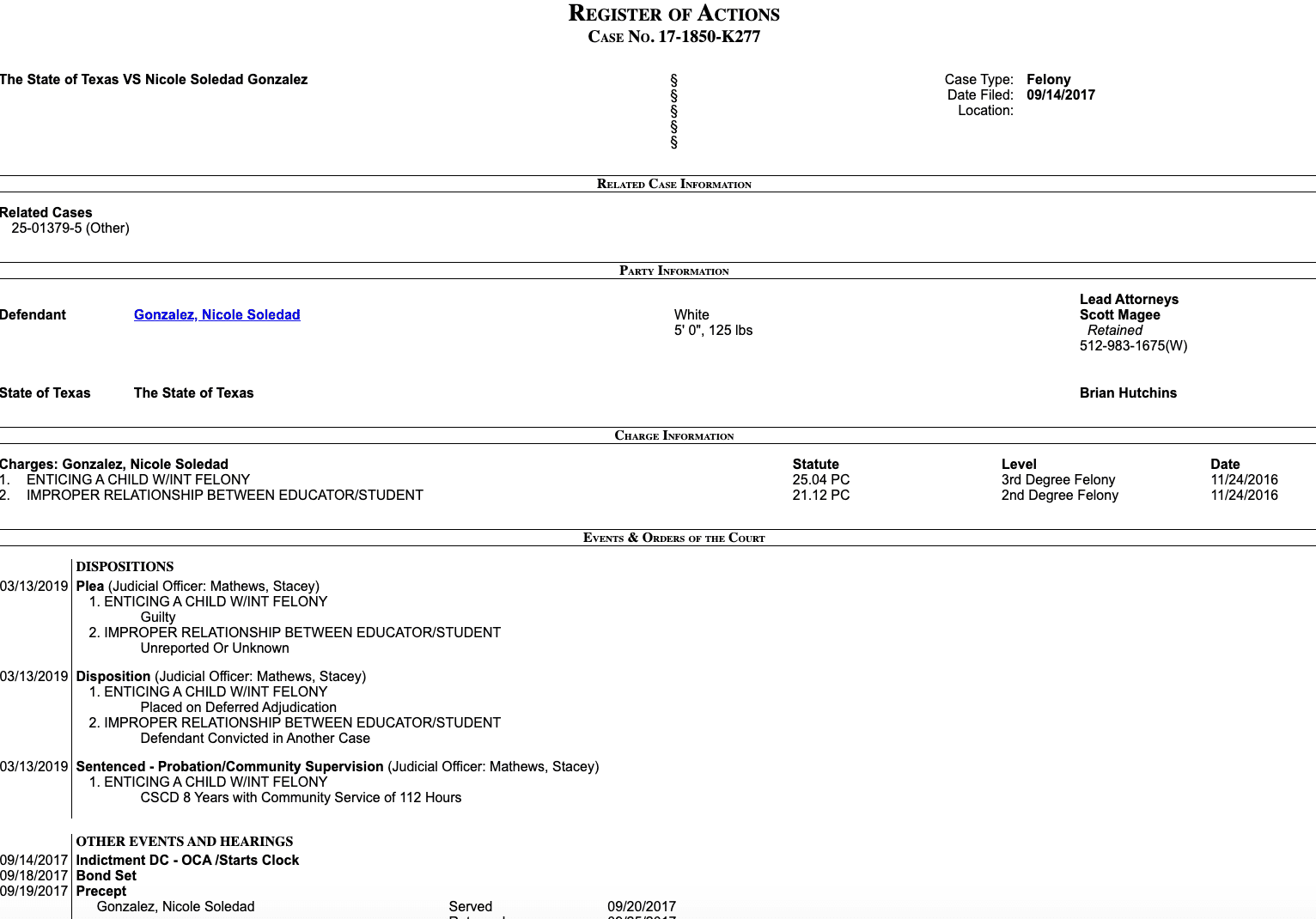Click Sentenced - Probation/Community Supervision entry

click(x=229, y=767)
